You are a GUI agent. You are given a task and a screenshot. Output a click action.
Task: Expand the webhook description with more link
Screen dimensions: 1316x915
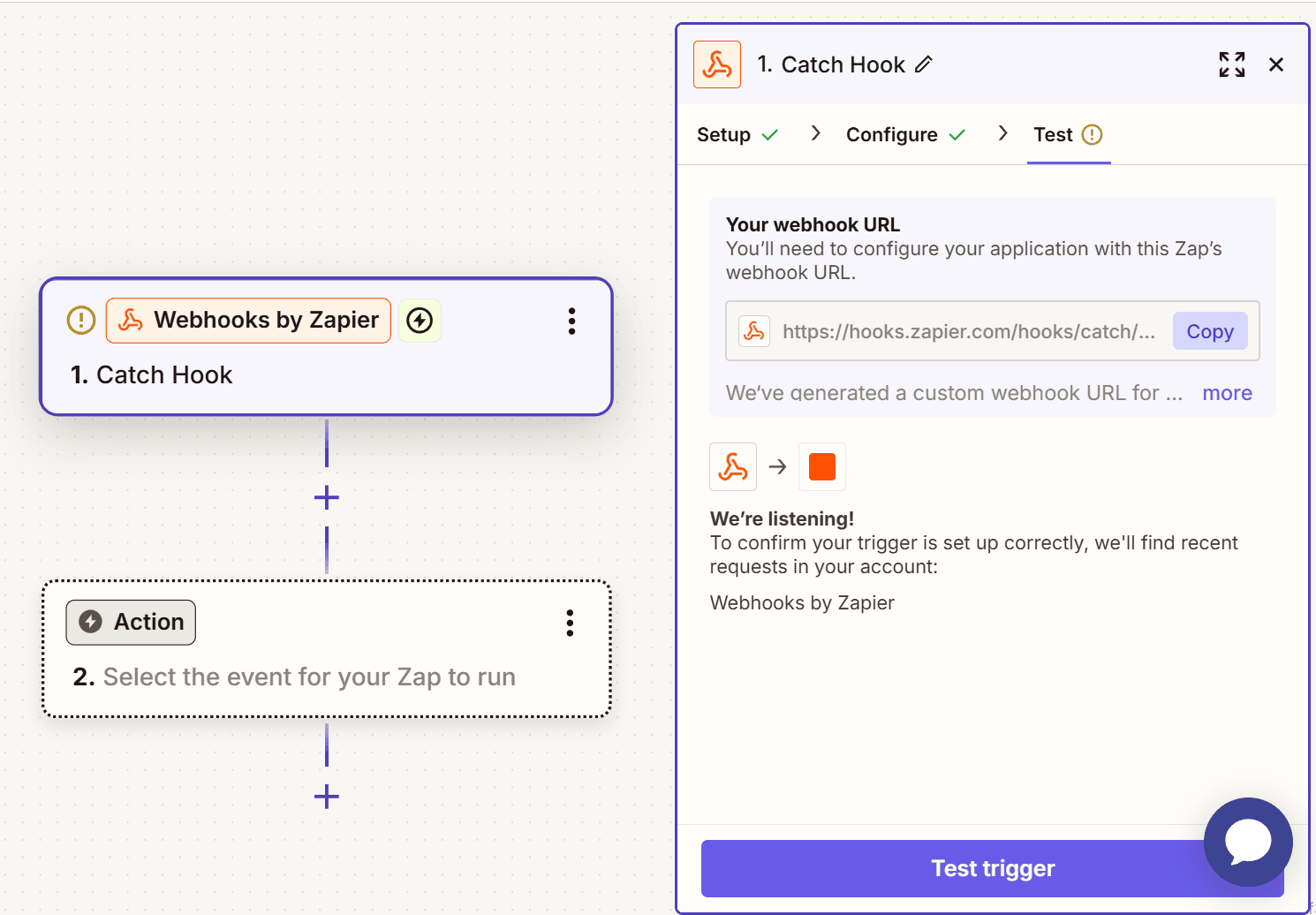(x=1227, y=392)
